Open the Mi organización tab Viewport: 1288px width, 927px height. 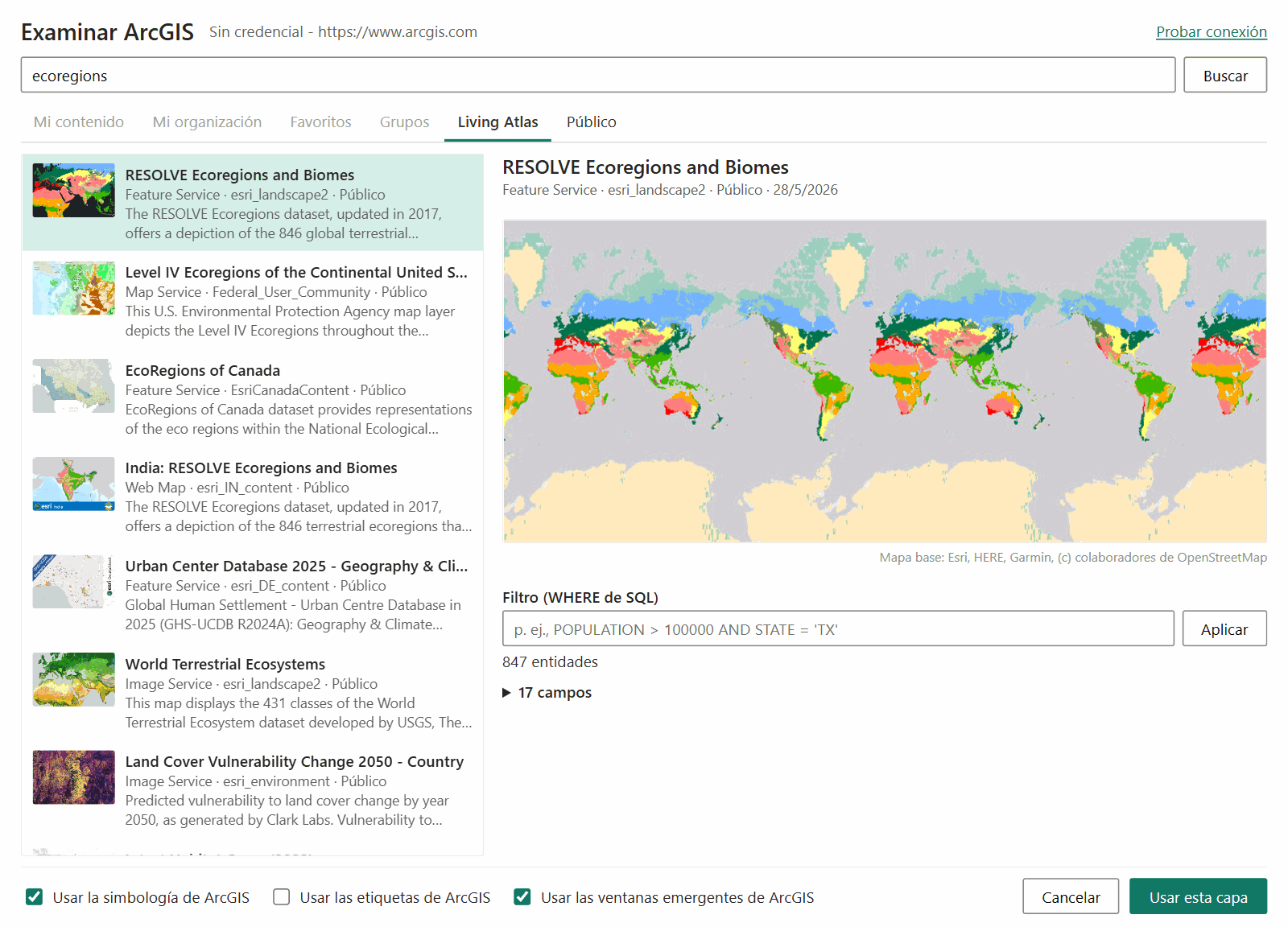(x=207, y=122)
